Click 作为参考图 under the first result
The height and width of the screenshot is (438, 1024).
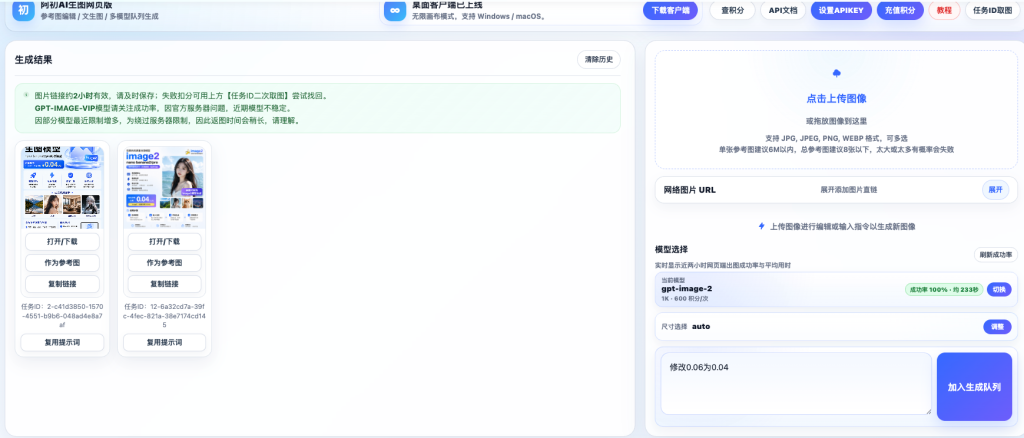click(x=62, y=263)
